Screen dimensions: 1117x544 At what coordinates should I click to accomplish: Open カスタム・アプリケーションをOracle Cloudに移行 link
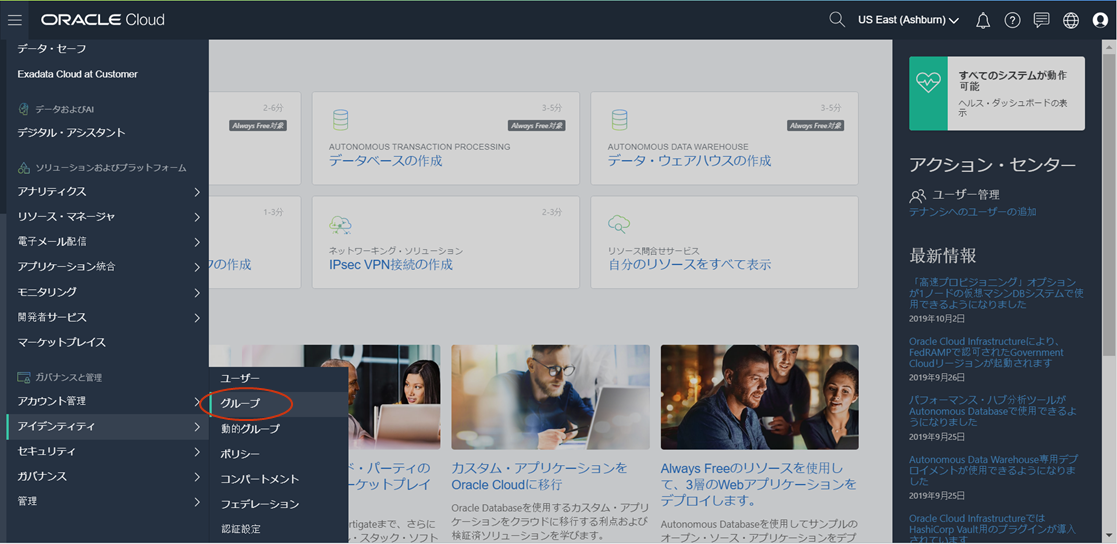(x=539, y=477)
